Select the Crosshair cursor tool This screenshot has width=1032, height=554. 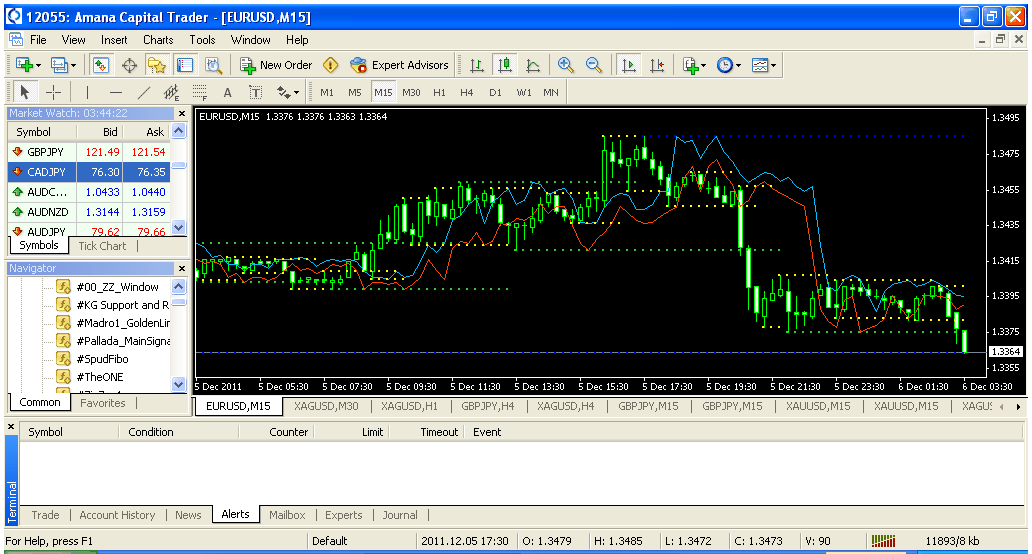point(54,92)
